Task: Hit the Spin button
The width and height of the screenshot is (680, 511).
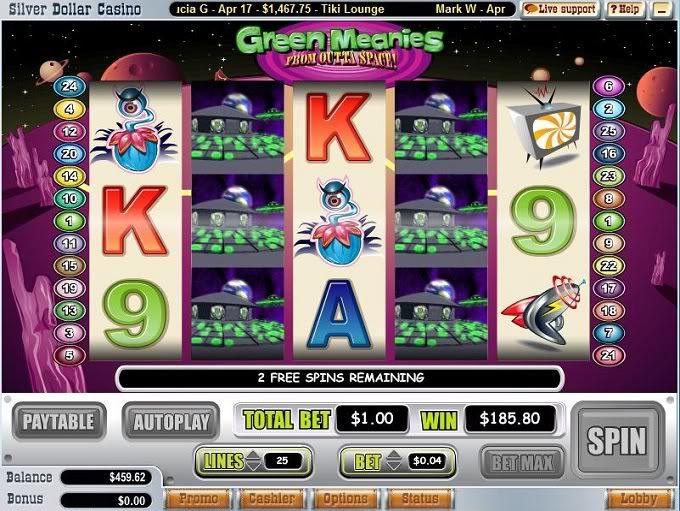Action: coord(617,440)
